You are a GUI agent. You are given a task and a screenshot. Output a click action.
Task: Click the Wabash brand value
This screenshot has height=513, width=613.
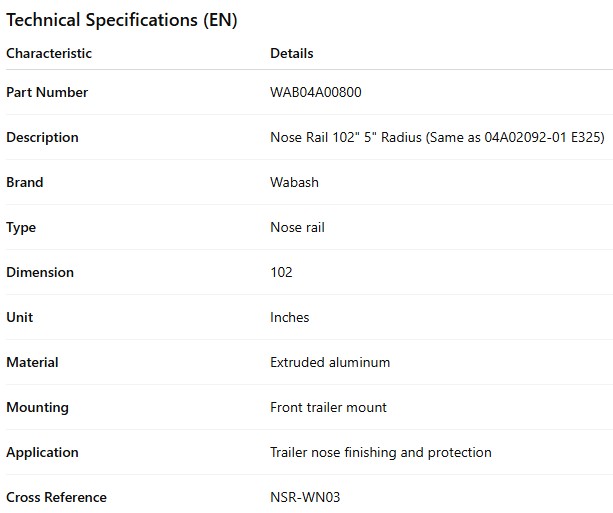click(x=292, y=182)
